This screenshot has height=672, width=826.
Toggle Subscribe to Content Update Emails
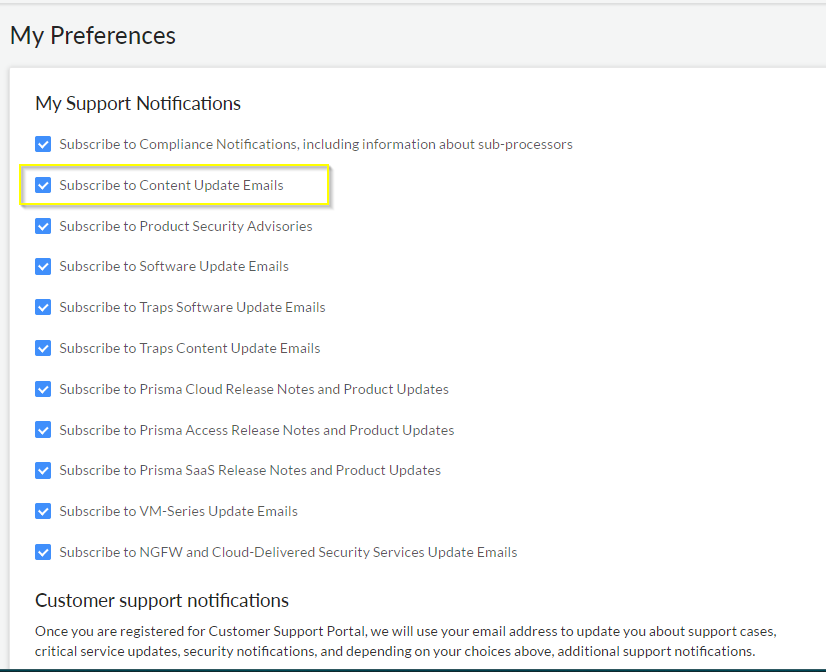click(x=43, y=185)
